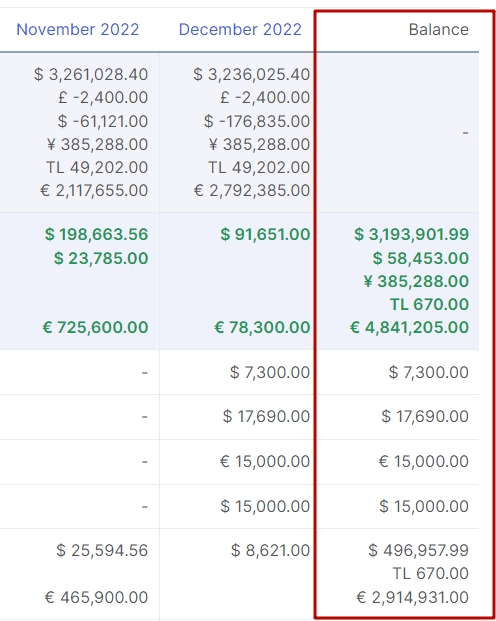The height and width of the screenshot is (621, 496).
Task: Select the € 2,792,385.00 December opening amount
Action: (x=252, y=191)
